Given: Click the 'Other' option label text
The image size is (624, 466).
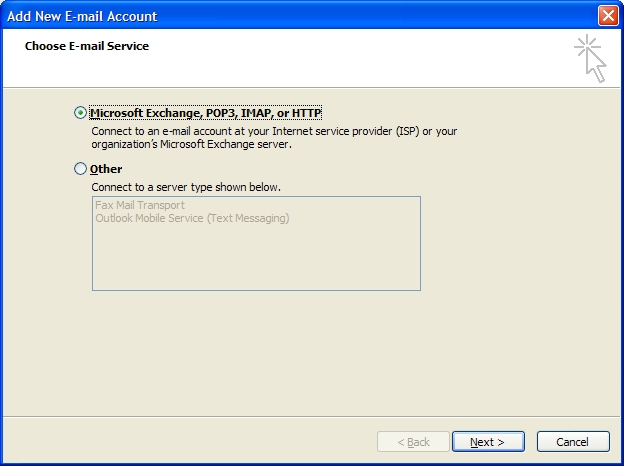Looking at the screenshot, I should pos(106,169).
